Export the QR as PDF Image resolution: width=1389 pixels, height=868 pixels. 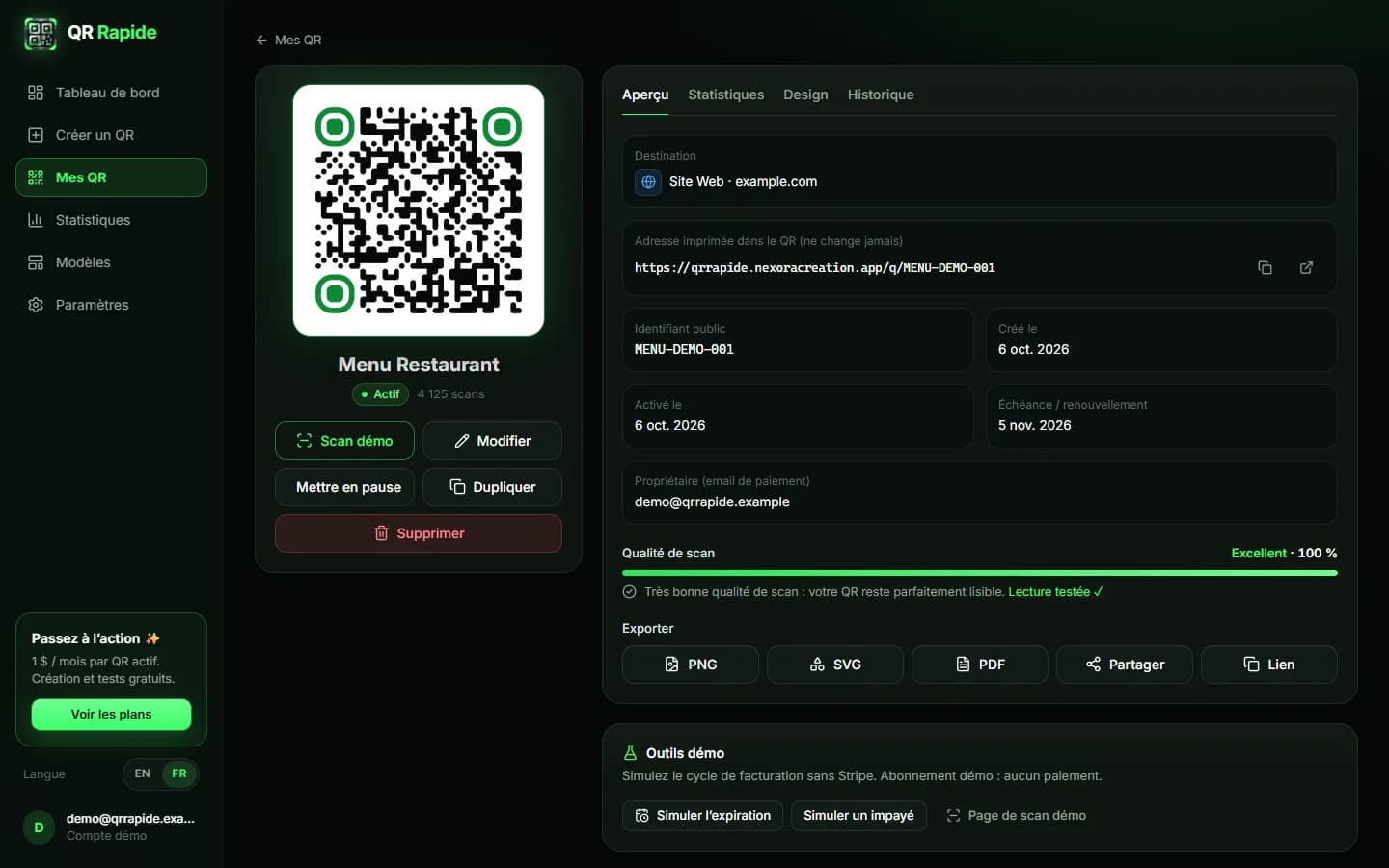coord(980,665)
